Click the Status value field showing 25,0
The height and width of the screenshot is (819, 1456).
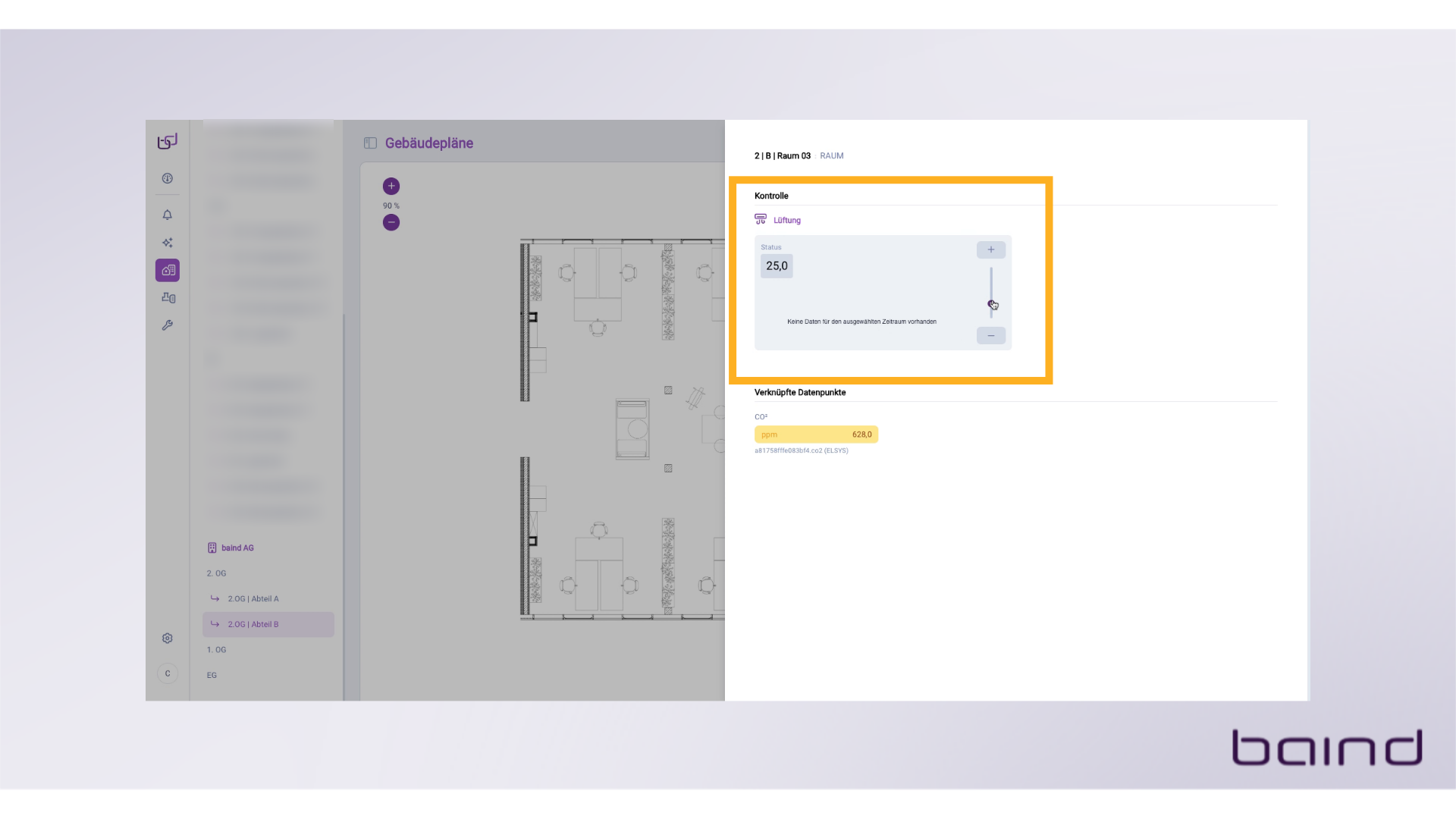point(777,266)
